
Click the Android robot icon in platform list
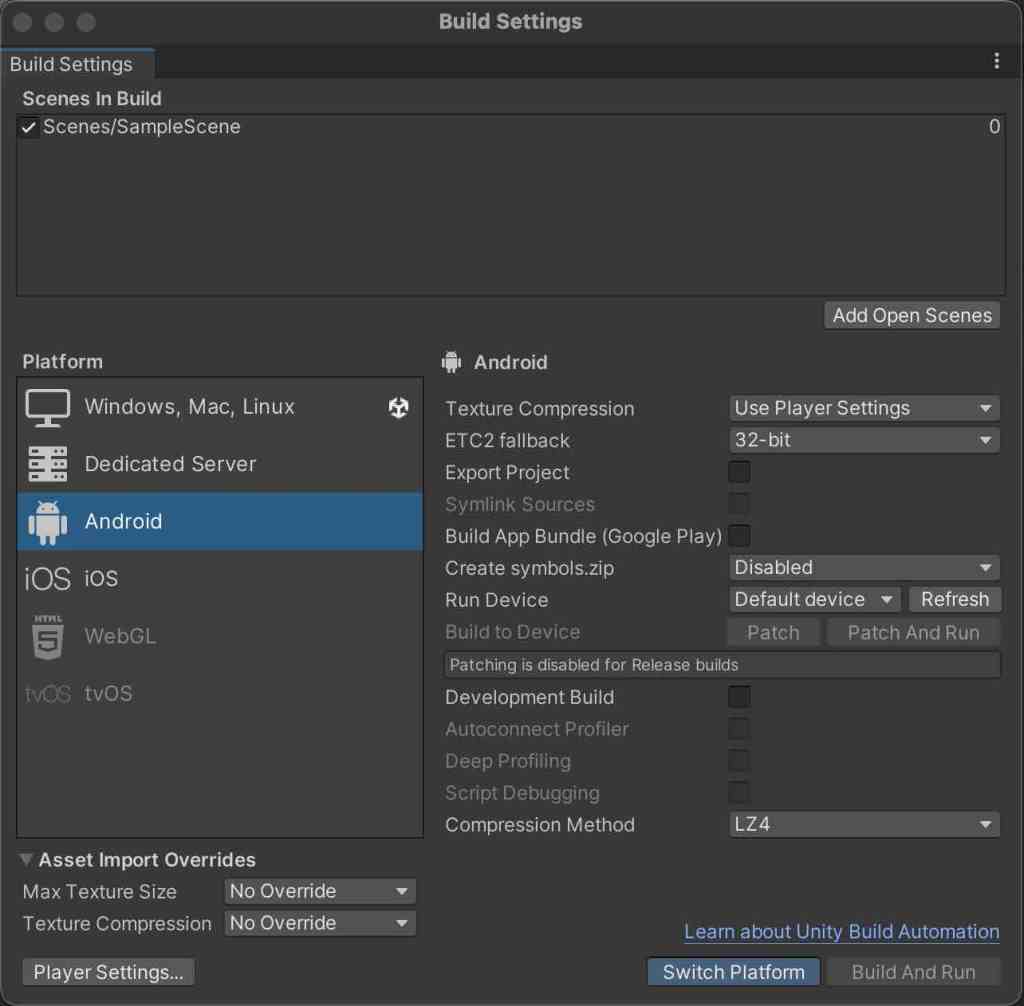(x=48, y=522)
